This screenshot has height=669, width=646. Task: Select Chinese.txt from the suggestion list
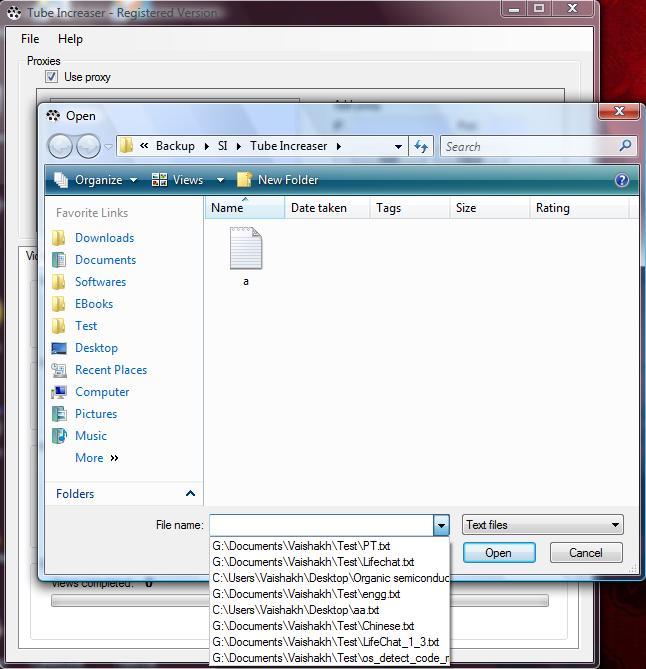[x=330, y=626]
